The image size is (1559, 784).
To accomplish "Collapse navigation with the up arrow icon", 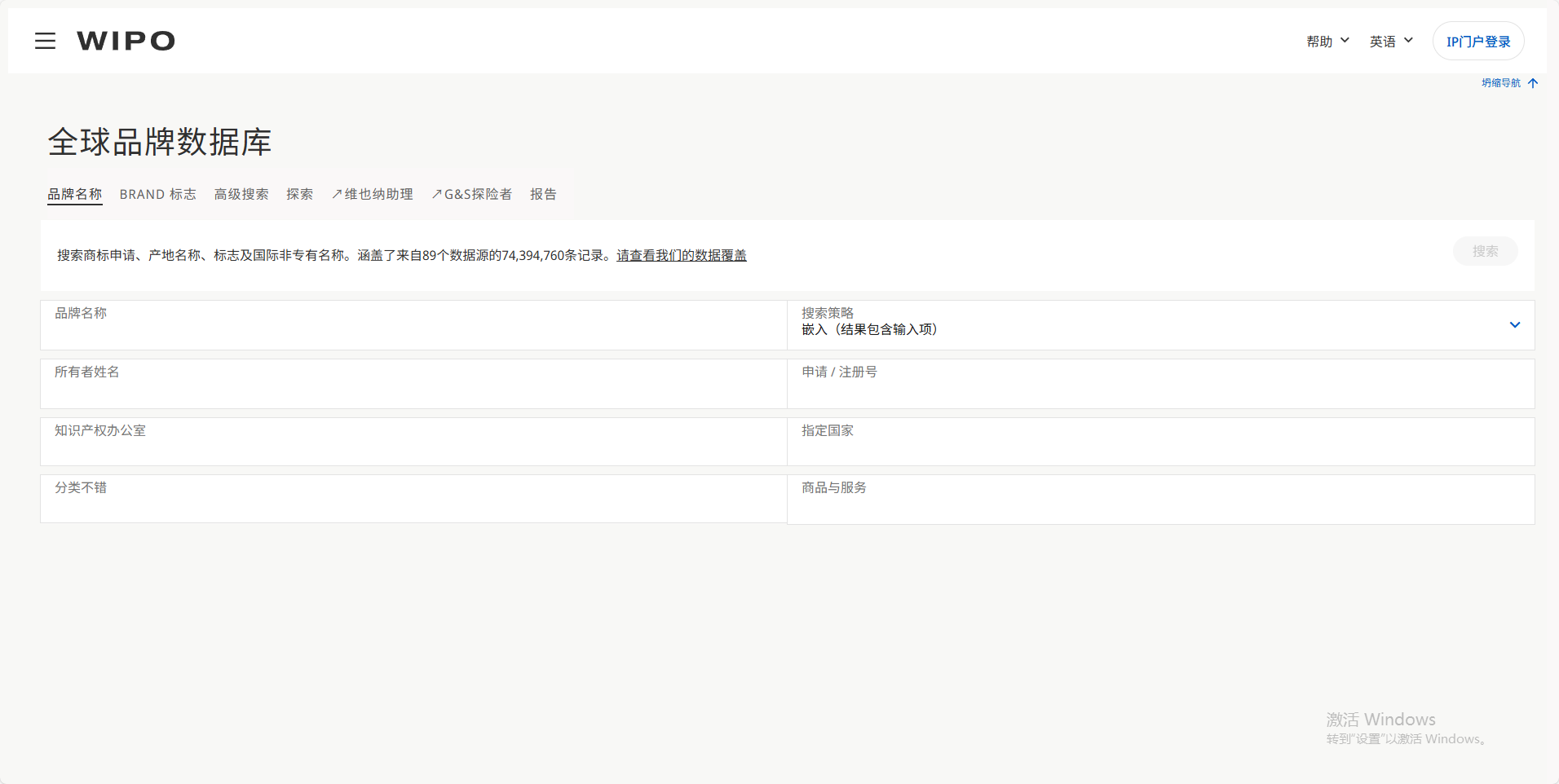I will 1532,83.
